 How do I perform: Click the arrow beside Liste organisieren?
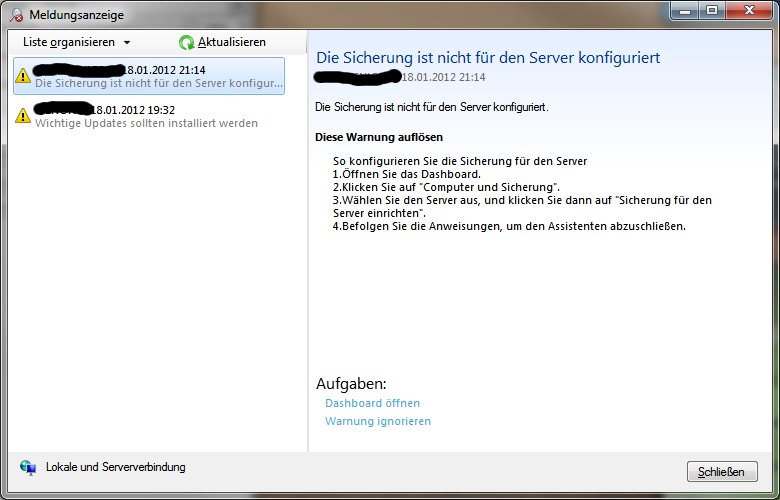pos(127,43)
